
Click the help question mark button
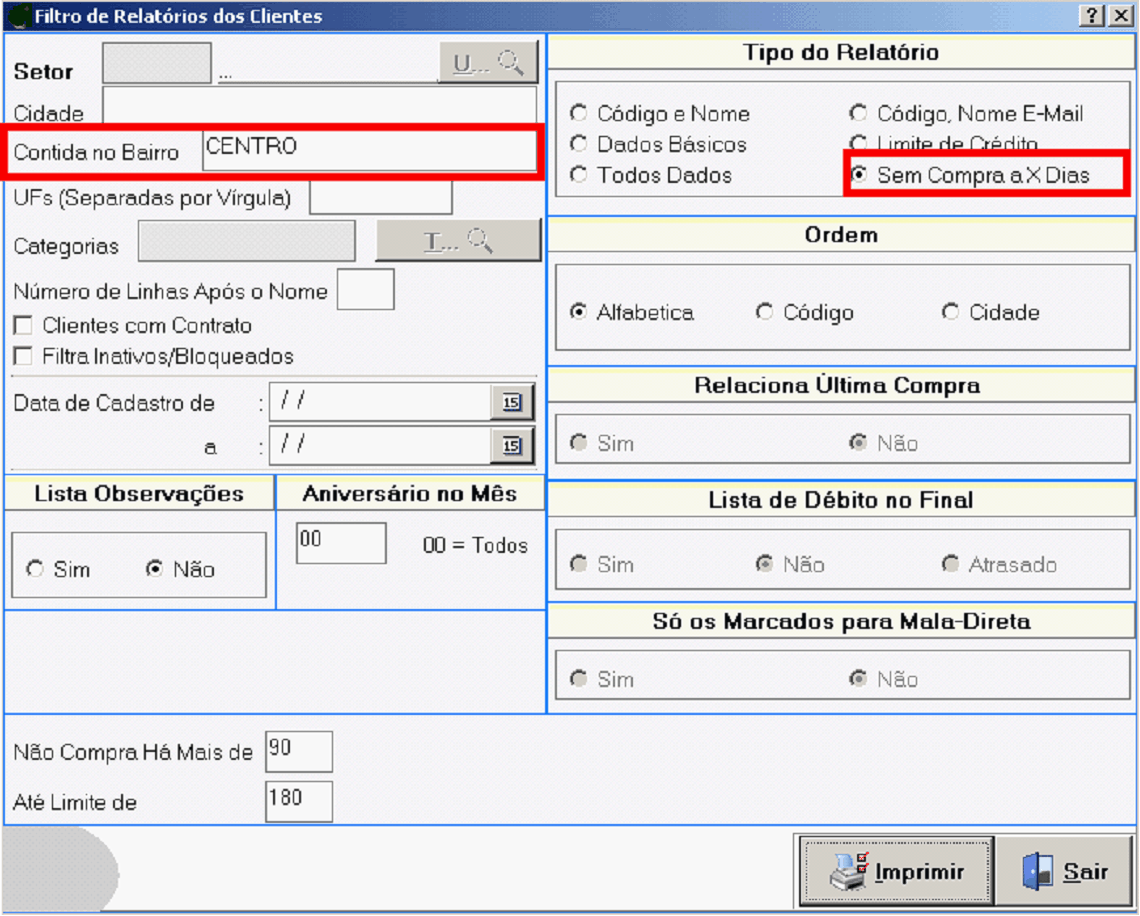coord(1094,16)
